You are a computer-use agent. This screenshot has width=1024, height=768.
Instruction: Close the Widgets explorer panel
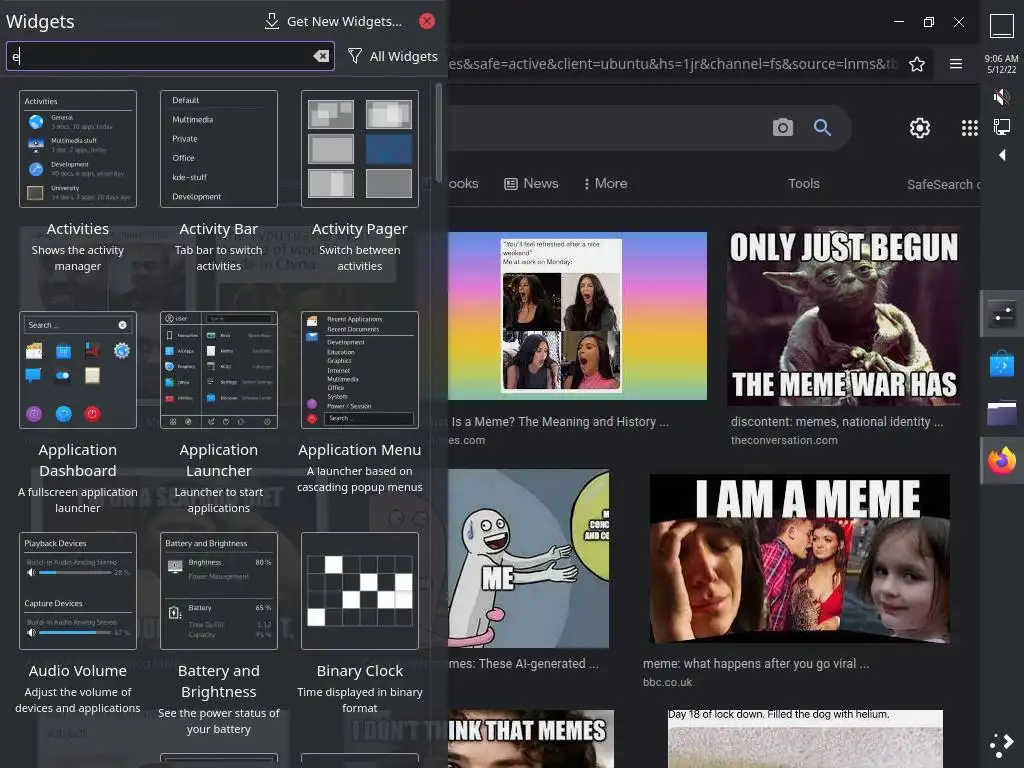click(427, 21)
